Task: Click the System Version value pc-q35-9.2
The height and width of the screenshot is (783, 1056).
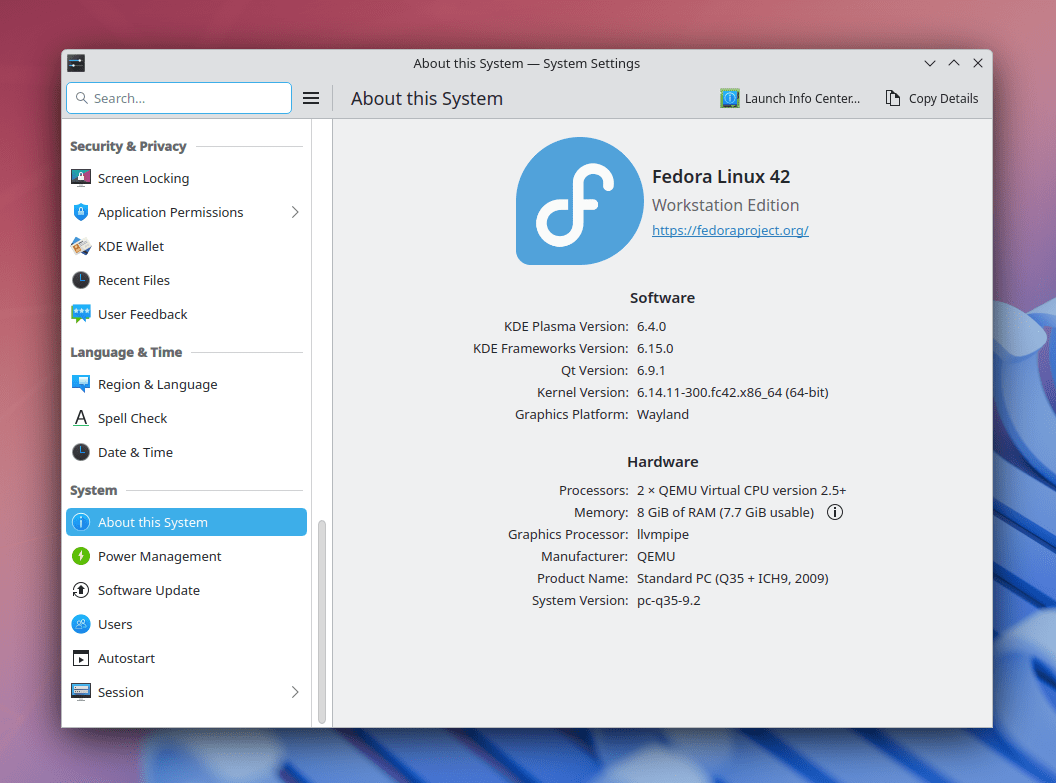Action: point(669,601)
